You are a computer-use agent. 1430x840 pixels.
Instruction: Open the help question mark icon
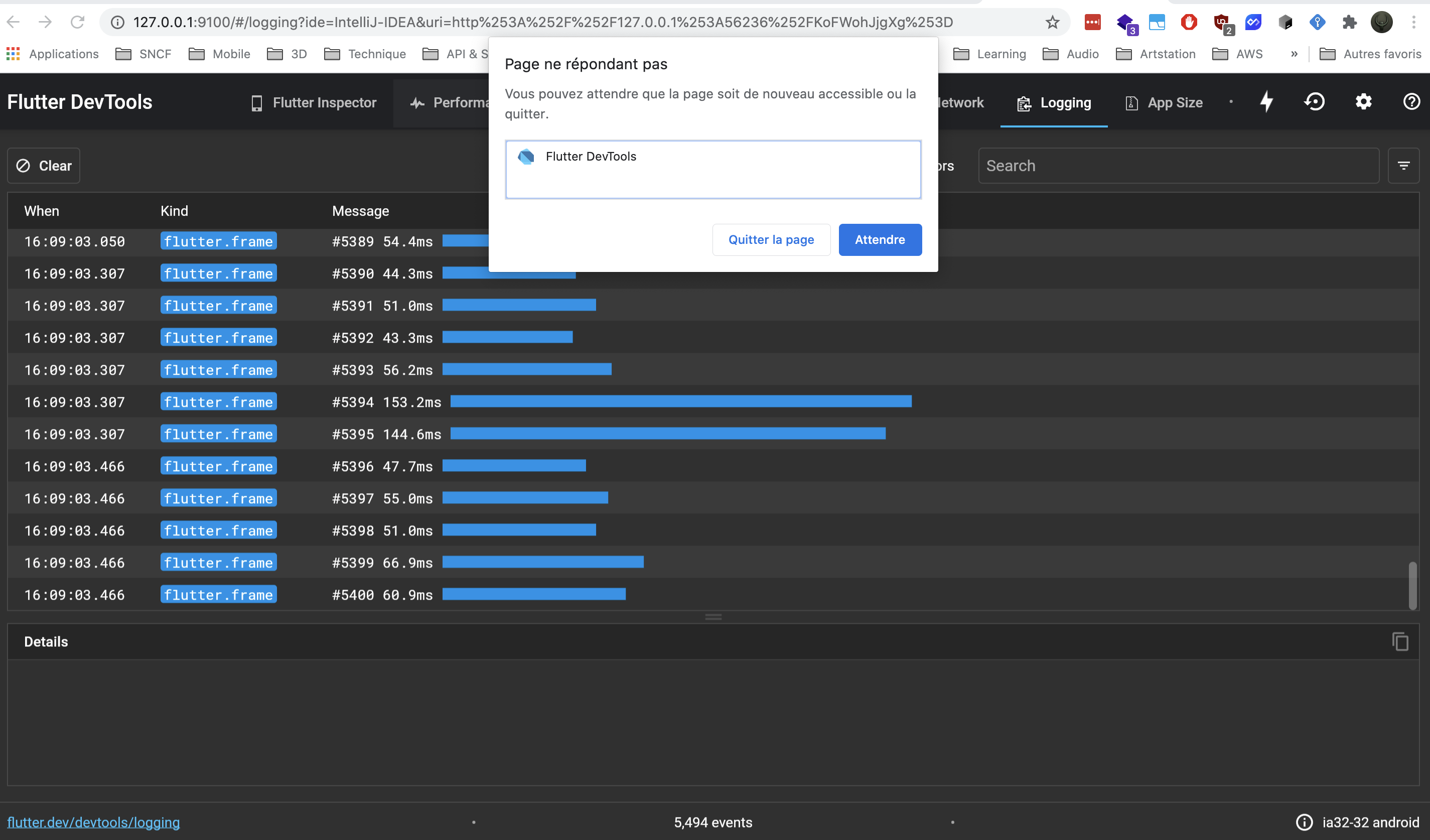click(x=1411, y=102)
